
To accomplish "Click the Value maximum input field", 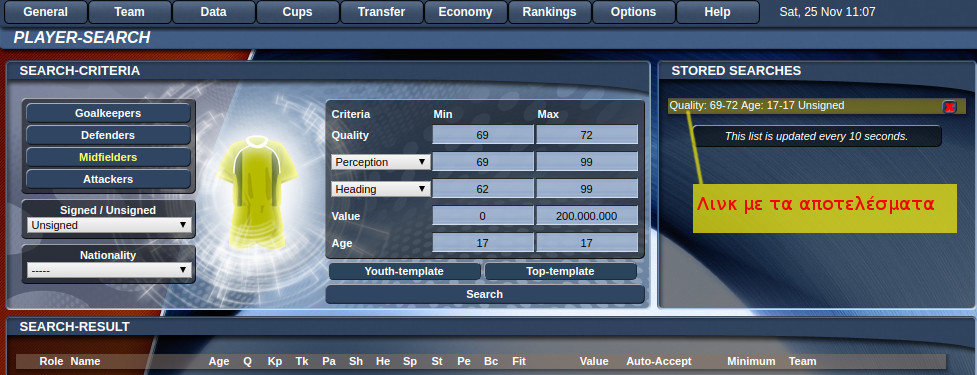I will point(587,216).
